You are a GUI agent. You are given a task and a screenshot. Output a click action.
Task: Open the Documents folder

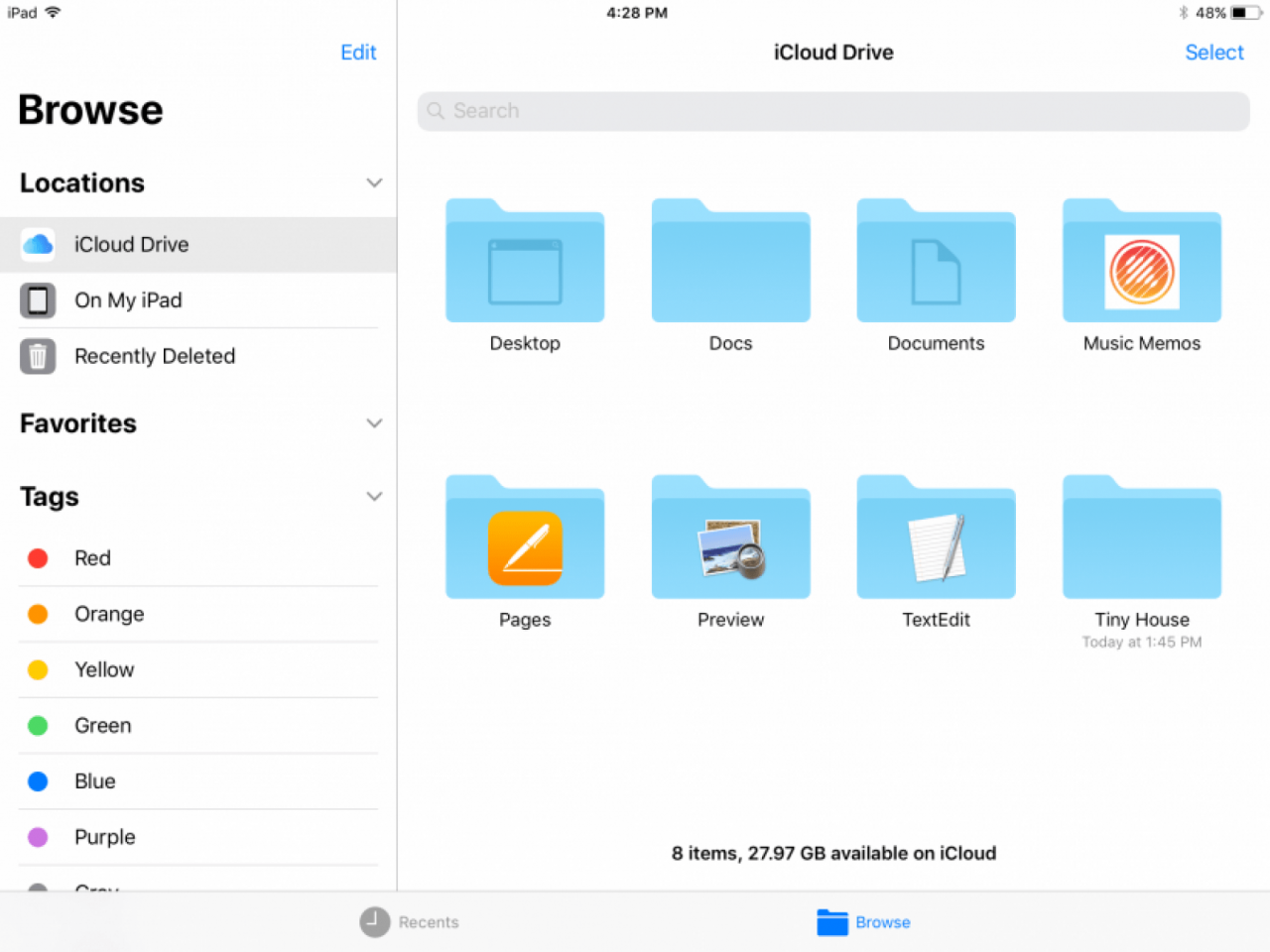(936, 261)
